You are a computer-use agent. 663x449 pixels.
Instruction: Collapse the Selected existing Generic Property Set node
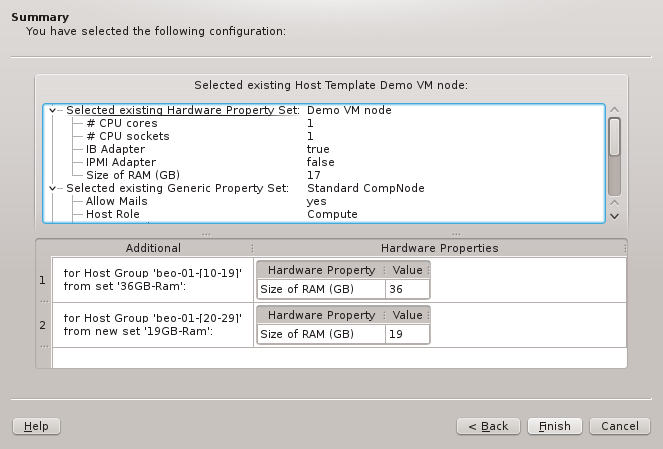point(54,188)
